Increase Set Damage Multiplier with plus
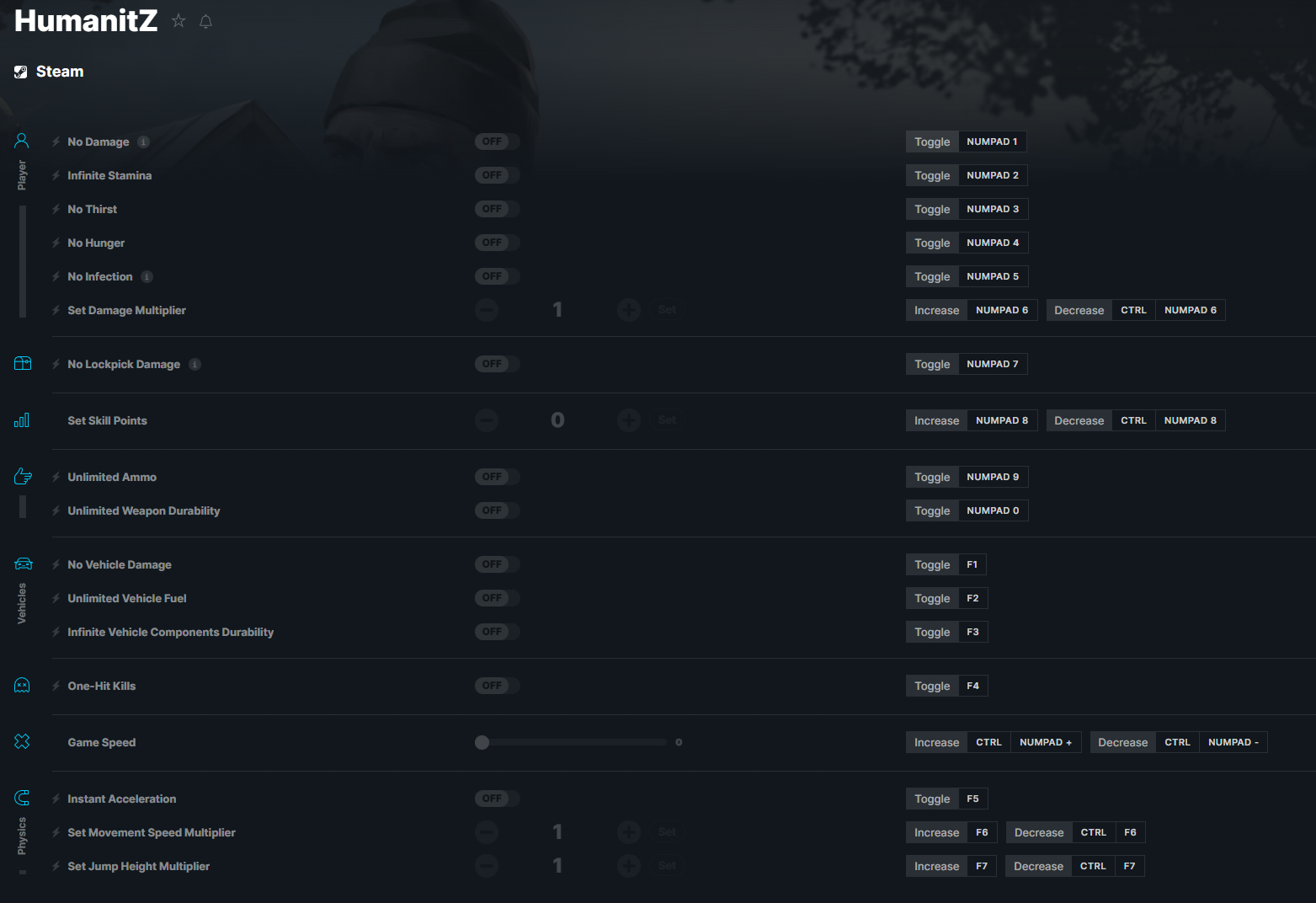The width and height of the screenshot is (1316, 903). 629,310
